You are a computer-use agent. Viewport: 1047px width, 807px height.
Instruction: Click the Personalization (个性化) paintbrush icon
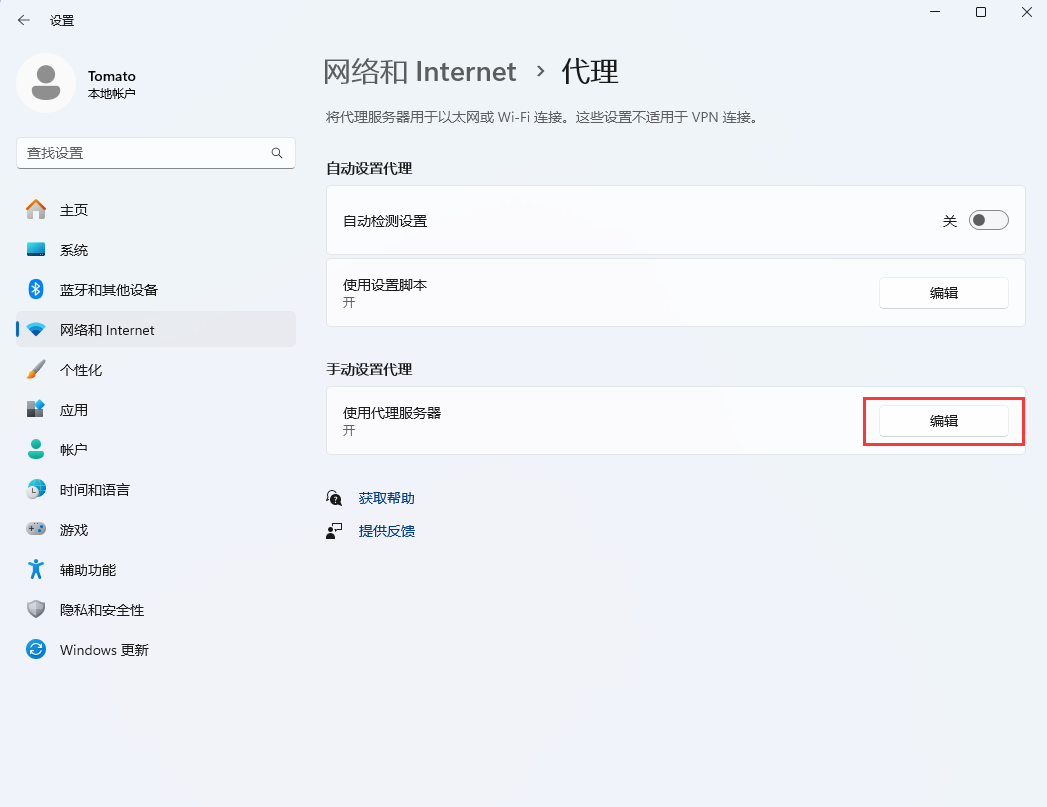pyautogui.click(x=36, y=370)
